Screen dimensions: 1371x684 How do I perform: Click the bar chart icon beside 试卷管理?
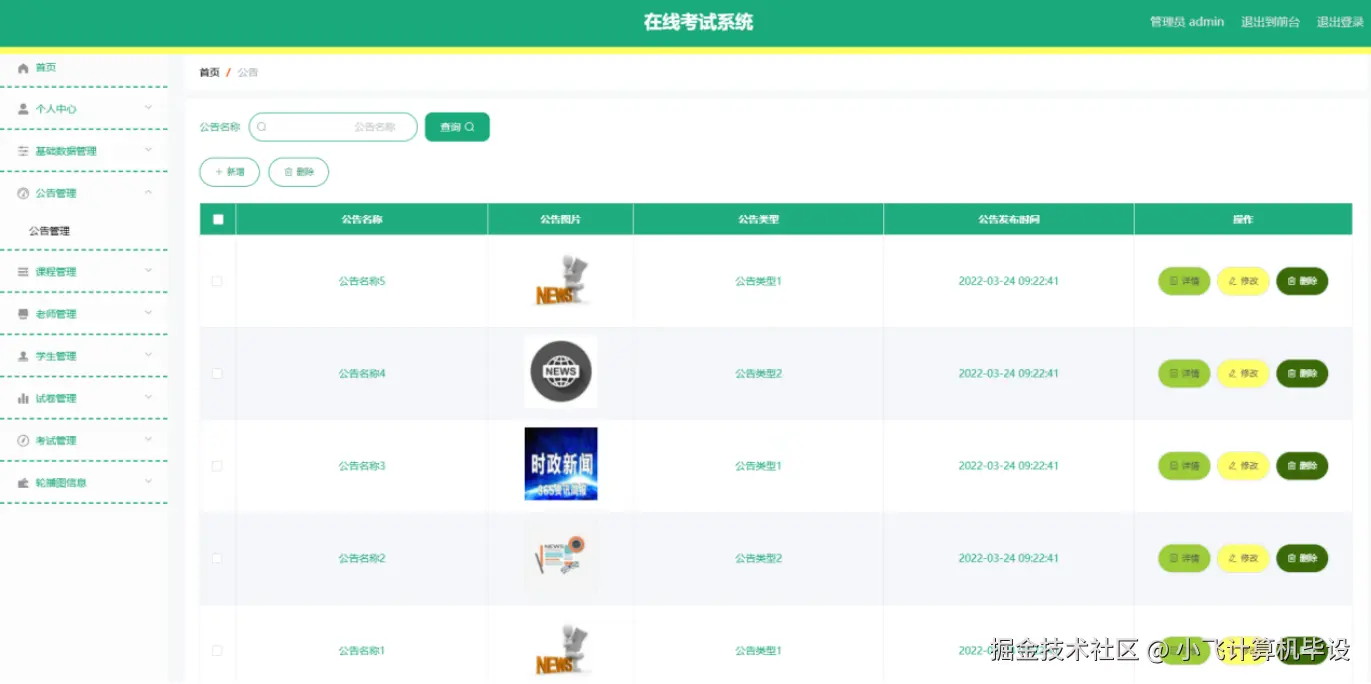(23, 398)
